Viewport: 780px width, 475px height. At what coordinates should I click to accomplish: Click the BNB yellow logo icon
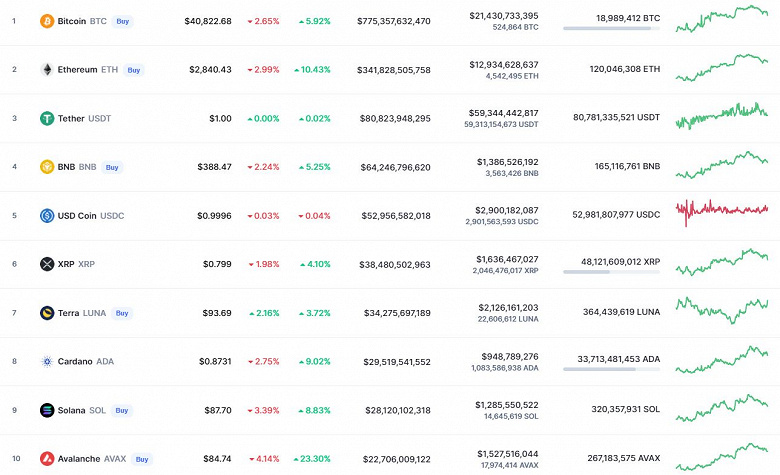tap(46, 167)
